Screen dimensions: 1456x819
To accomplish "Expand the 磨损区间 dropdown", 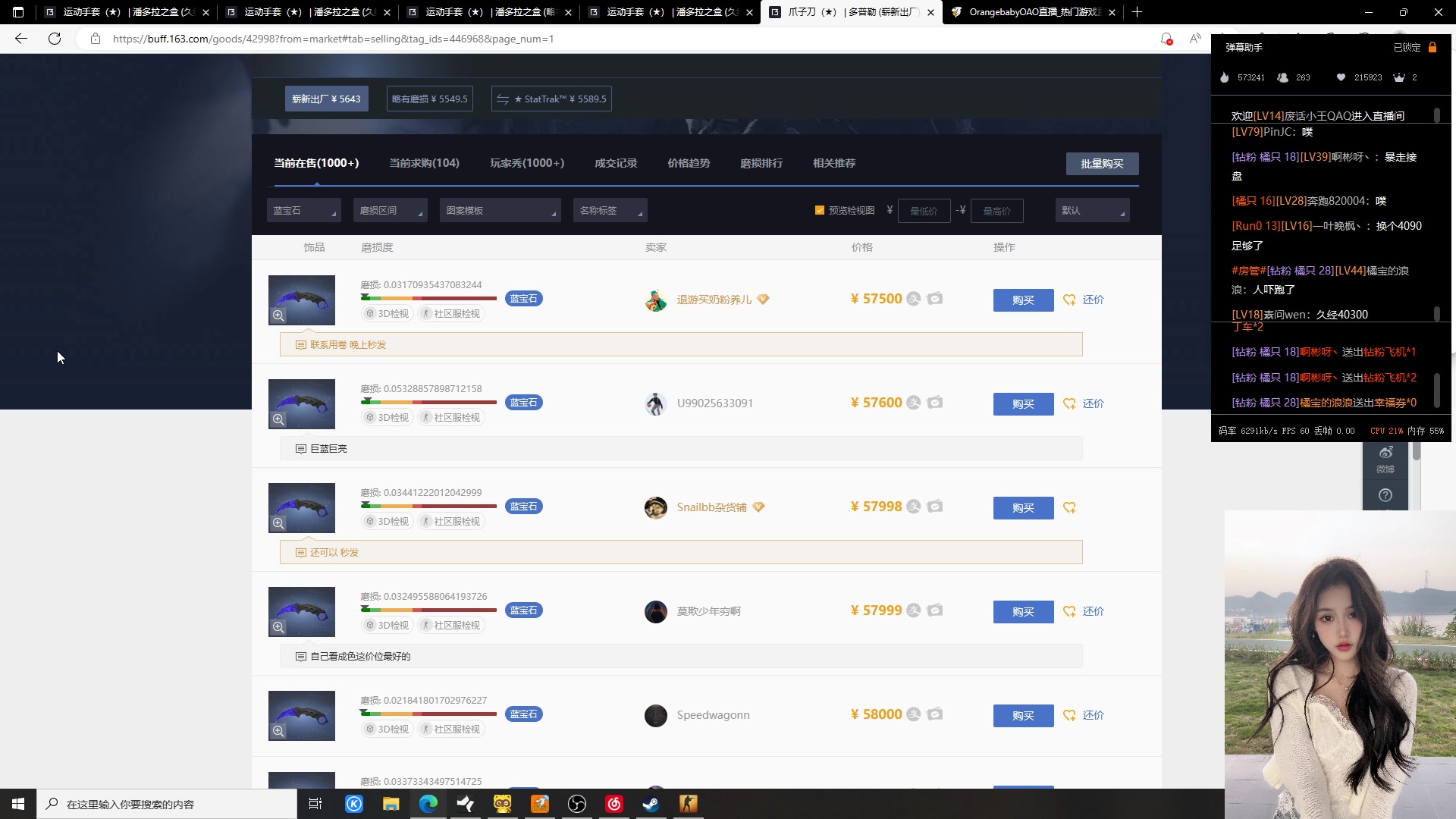I will pyautogui.click(x=390, y=210).
